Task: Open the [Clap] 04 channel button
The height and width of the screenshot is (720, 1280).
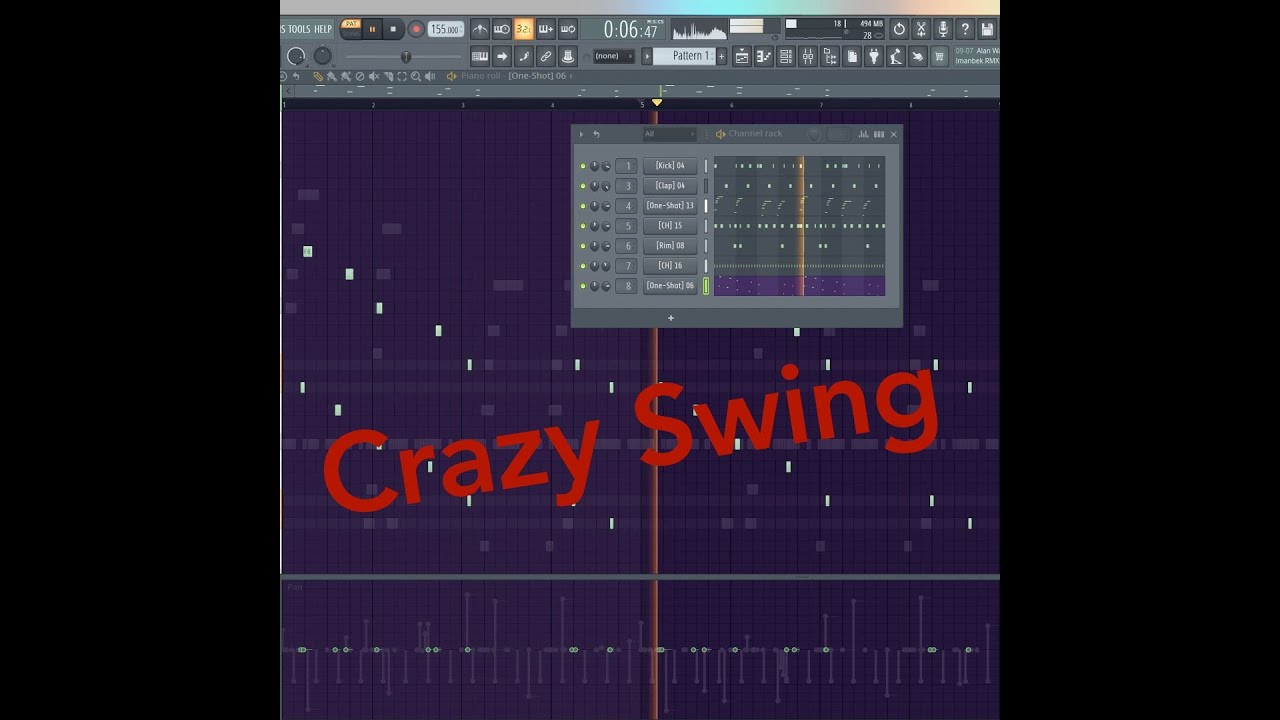Action: click(670, 186)
